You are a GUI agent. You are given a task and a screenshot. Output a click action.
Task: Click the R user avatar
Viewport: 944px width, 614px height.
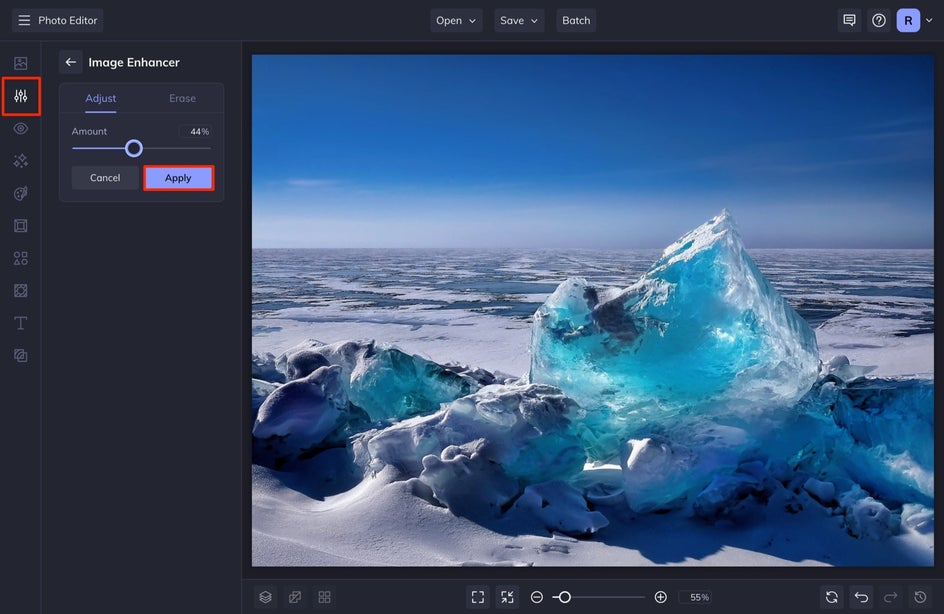pos(908,20)
